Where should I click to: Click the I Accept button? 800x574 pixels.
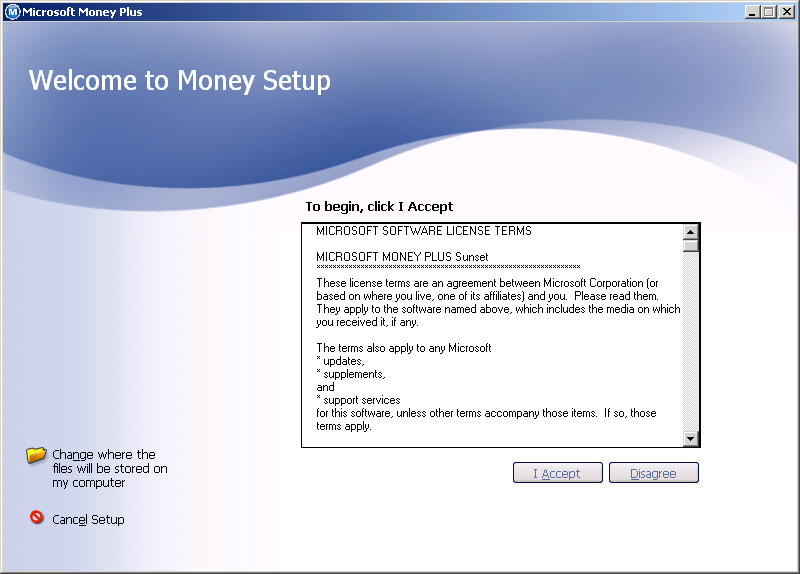click(558, 472)
